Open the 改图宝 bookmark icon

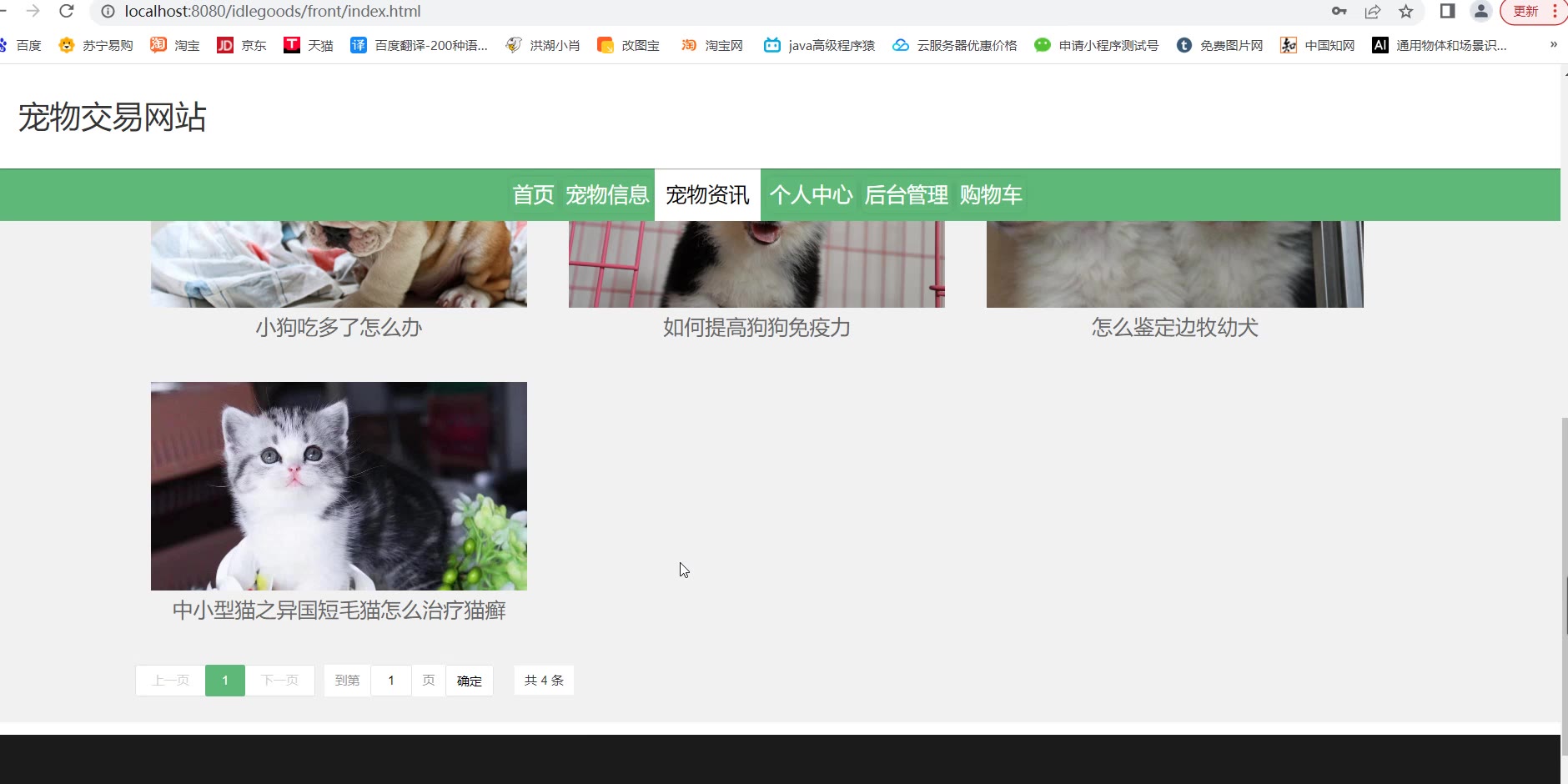coord(606,45)
